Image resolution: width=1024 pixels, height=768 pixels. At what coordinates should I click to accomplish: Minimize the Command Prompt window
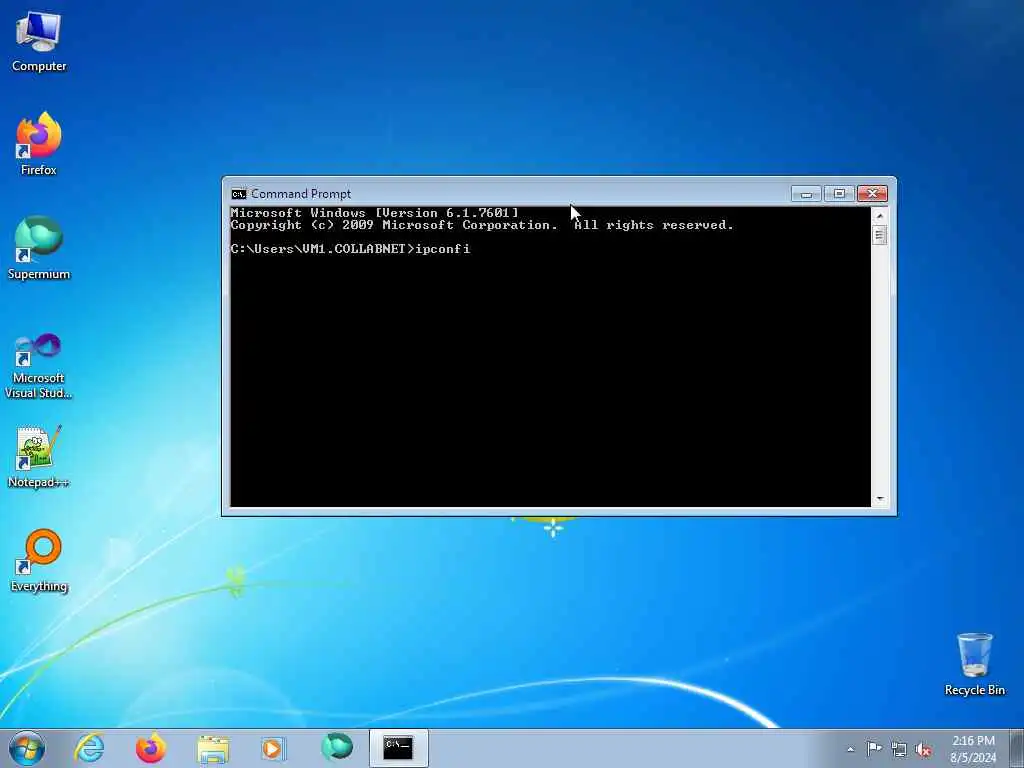[807, 193]
